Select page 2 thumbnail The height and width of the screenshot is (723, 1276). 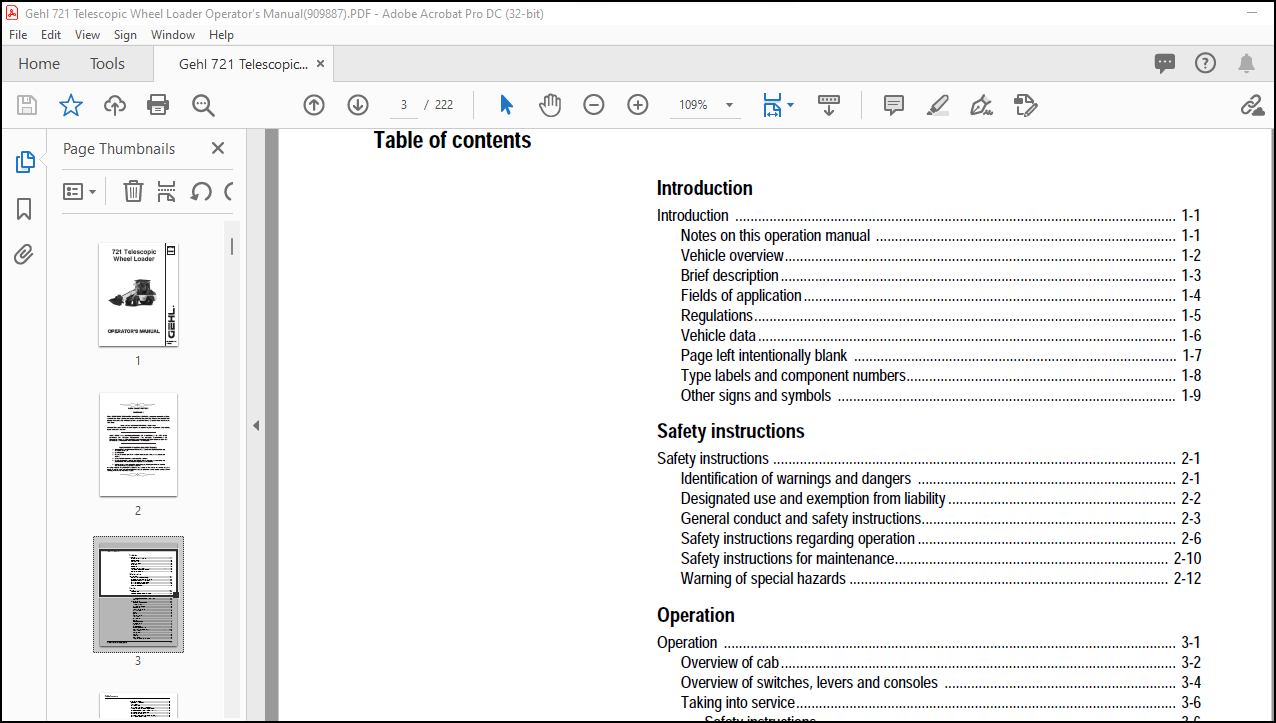[138, 445]
